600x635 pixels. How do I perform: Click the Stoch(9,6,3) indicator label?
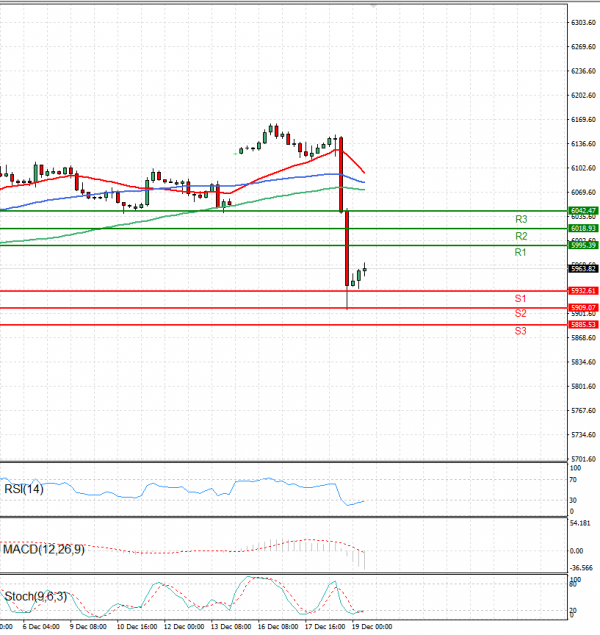[36, 597]
